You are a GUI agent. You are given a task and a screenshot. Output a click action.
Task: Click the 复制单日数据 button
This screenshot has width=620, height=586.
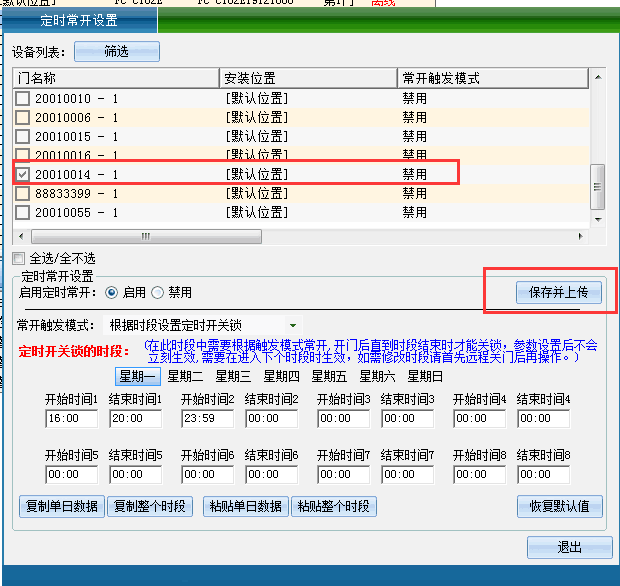[x=60, y=506]
